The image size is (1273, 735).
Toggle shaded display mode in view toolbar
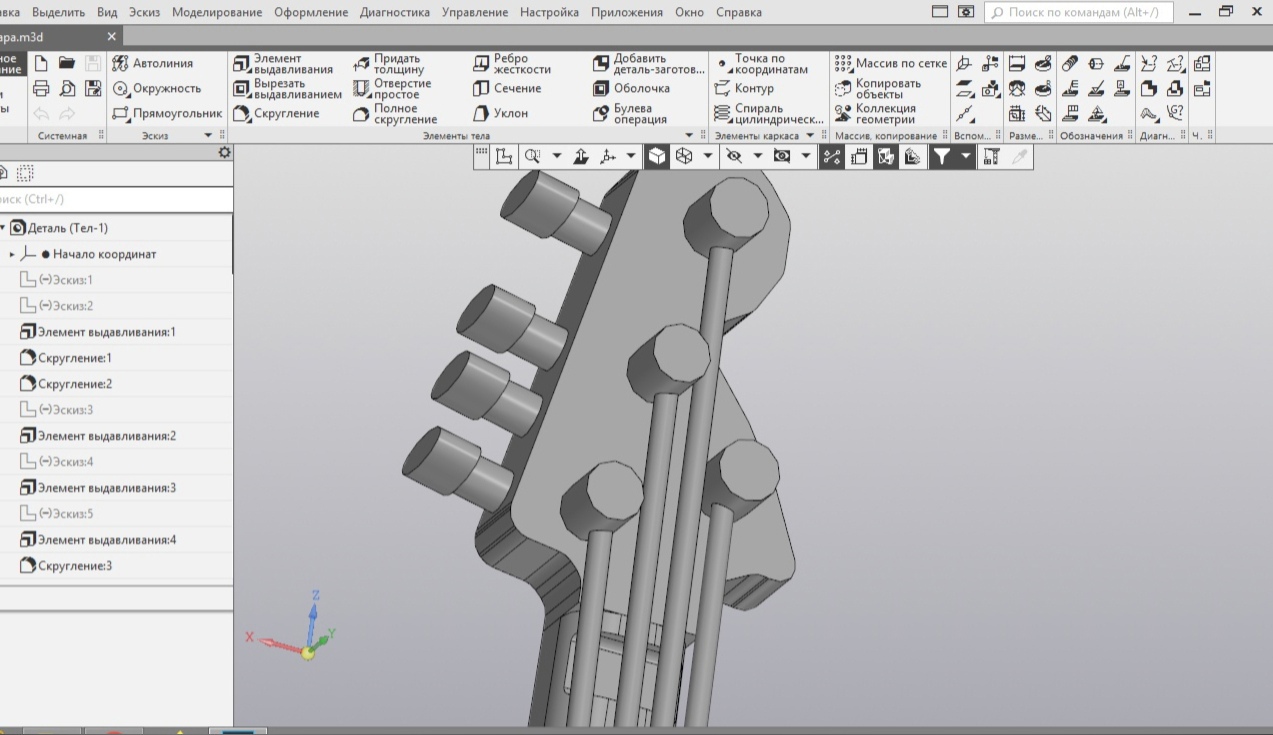click(657, 156)
